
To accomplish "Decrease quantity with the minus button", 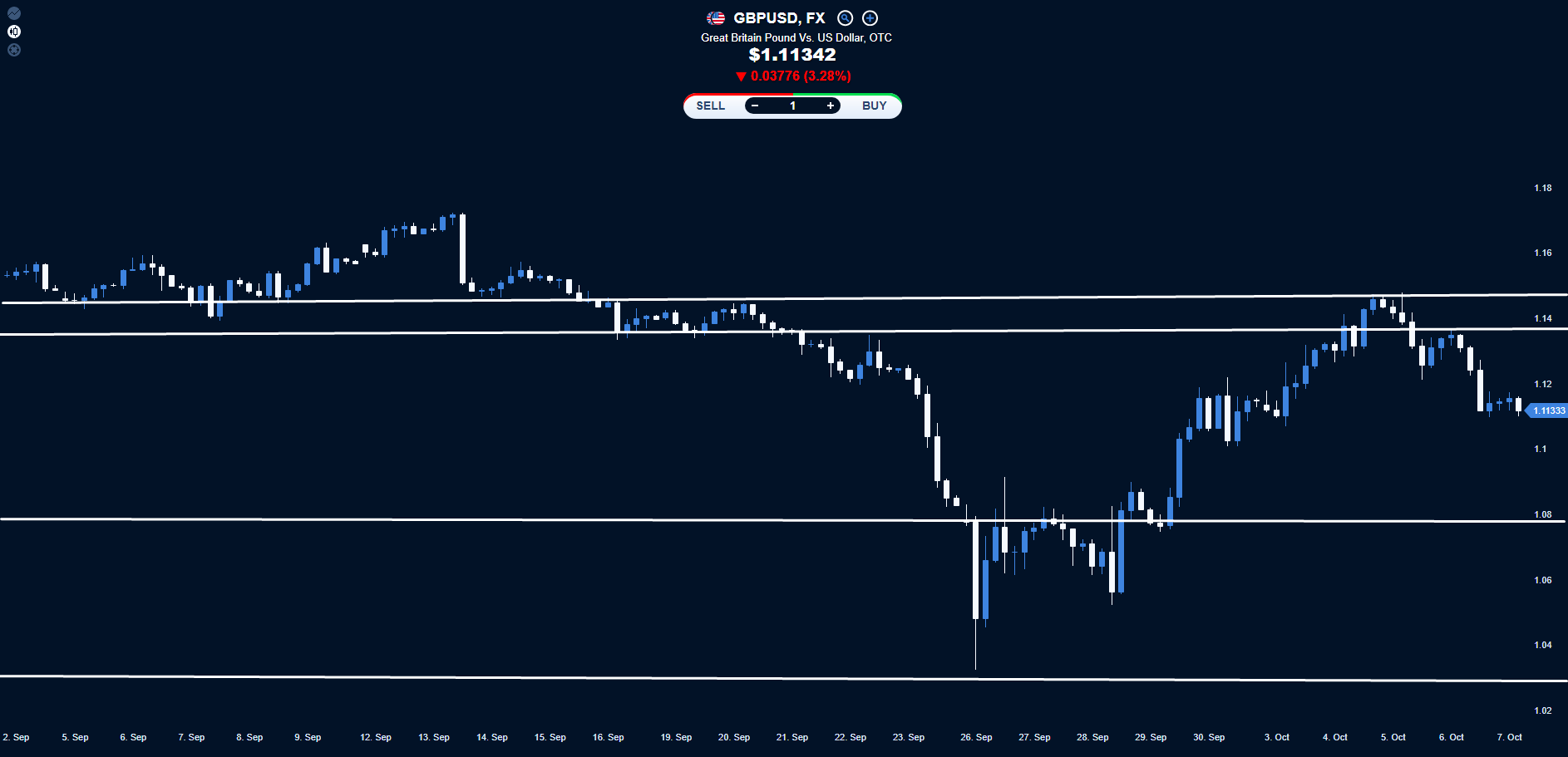I will pyautogui.click(x=755, y=106).
